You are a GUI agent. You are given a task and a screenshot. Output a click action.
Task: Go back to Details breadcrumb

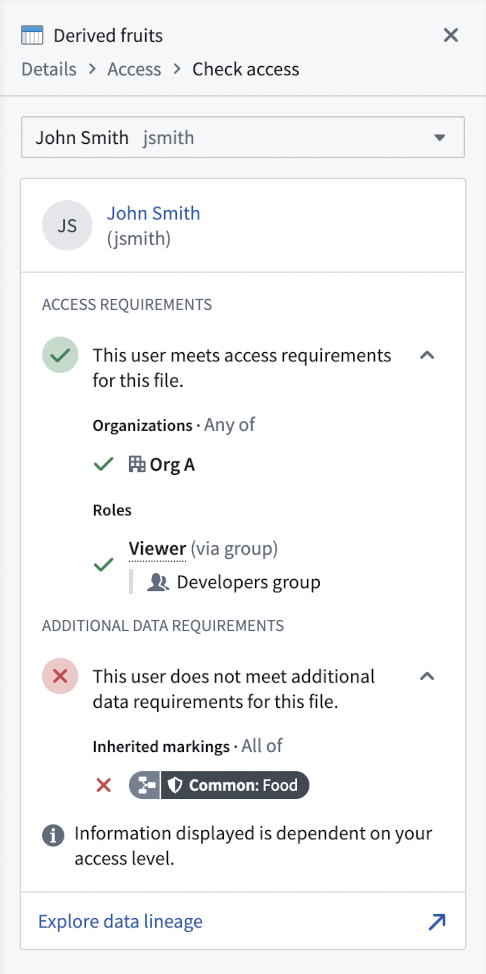coord(49,69)
